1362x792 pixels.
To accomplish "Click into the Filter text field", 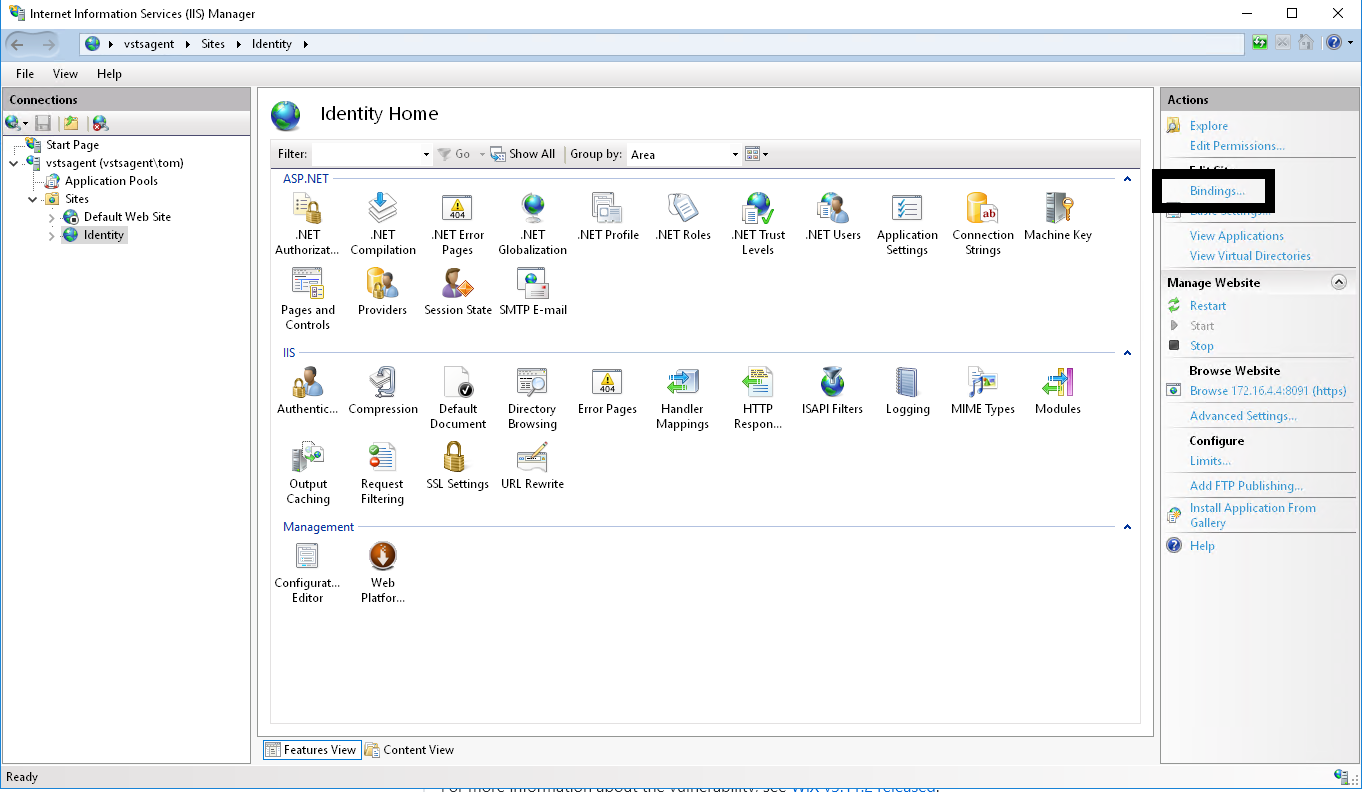I will 366,154.
